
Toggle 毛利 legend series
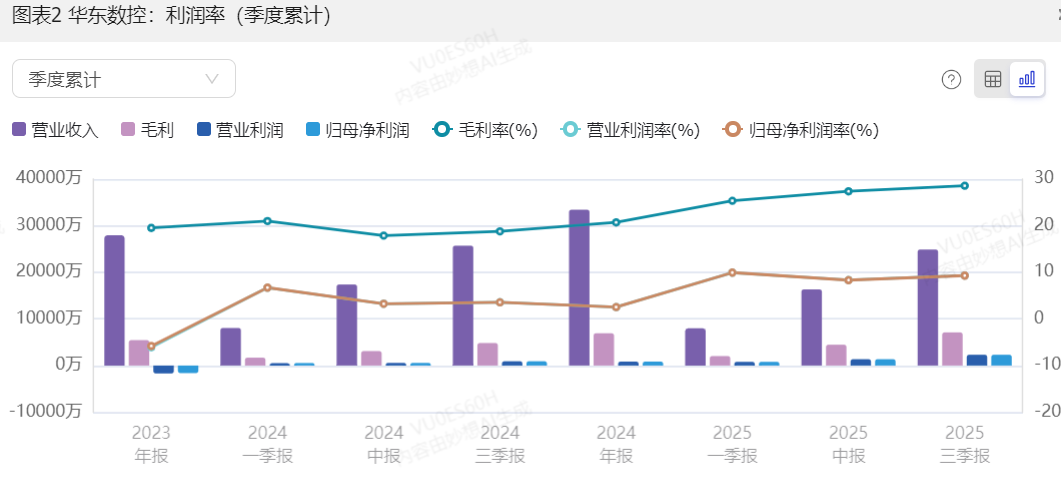(147, 130)
